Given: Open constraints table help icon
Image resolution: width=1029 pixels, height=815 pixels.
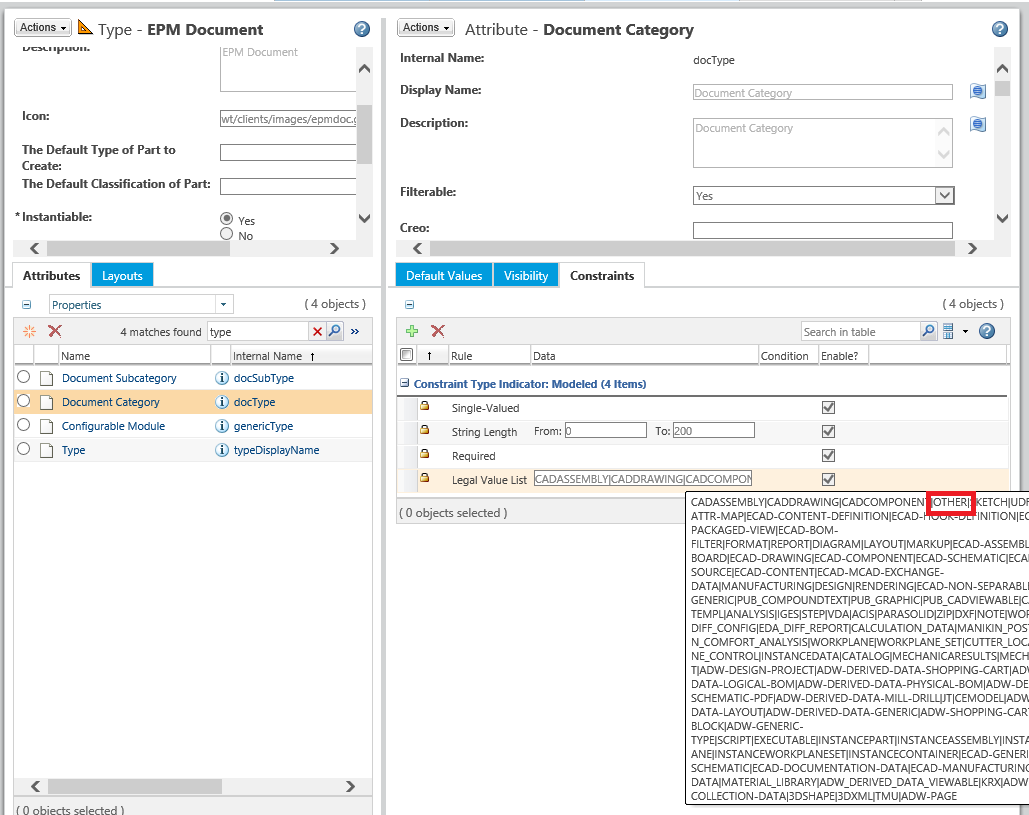Looking at the screenshot, I should click(987, 331).
